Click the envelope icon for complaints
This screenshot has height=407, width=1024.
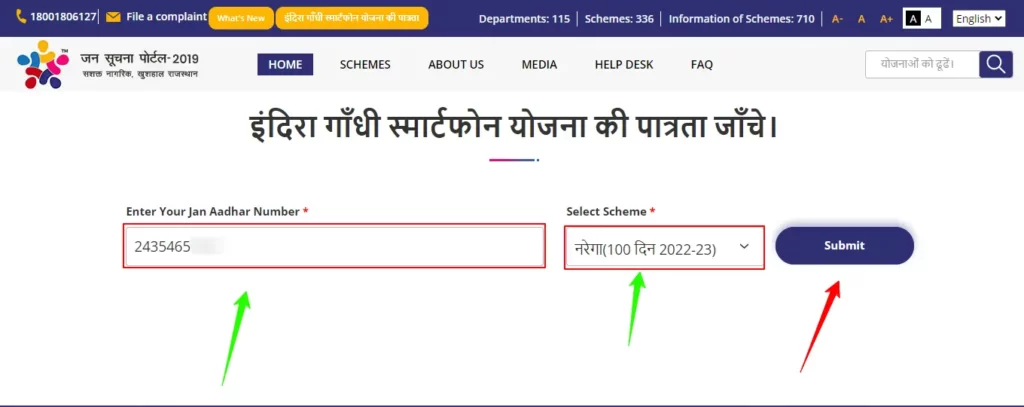113,17
